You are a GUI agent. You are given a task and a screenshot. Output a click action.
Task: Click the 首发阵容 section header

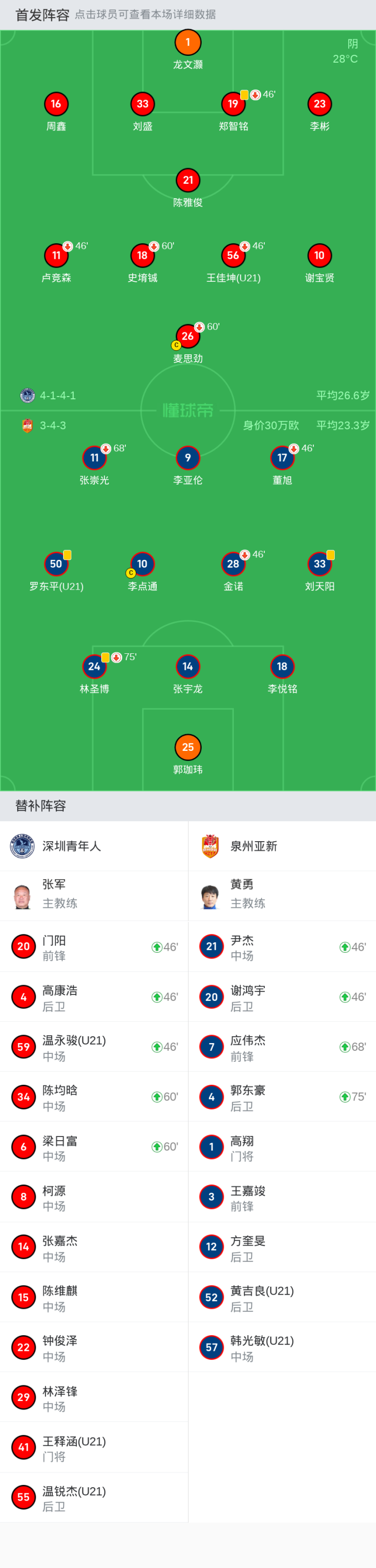click(x=42, y=15)
